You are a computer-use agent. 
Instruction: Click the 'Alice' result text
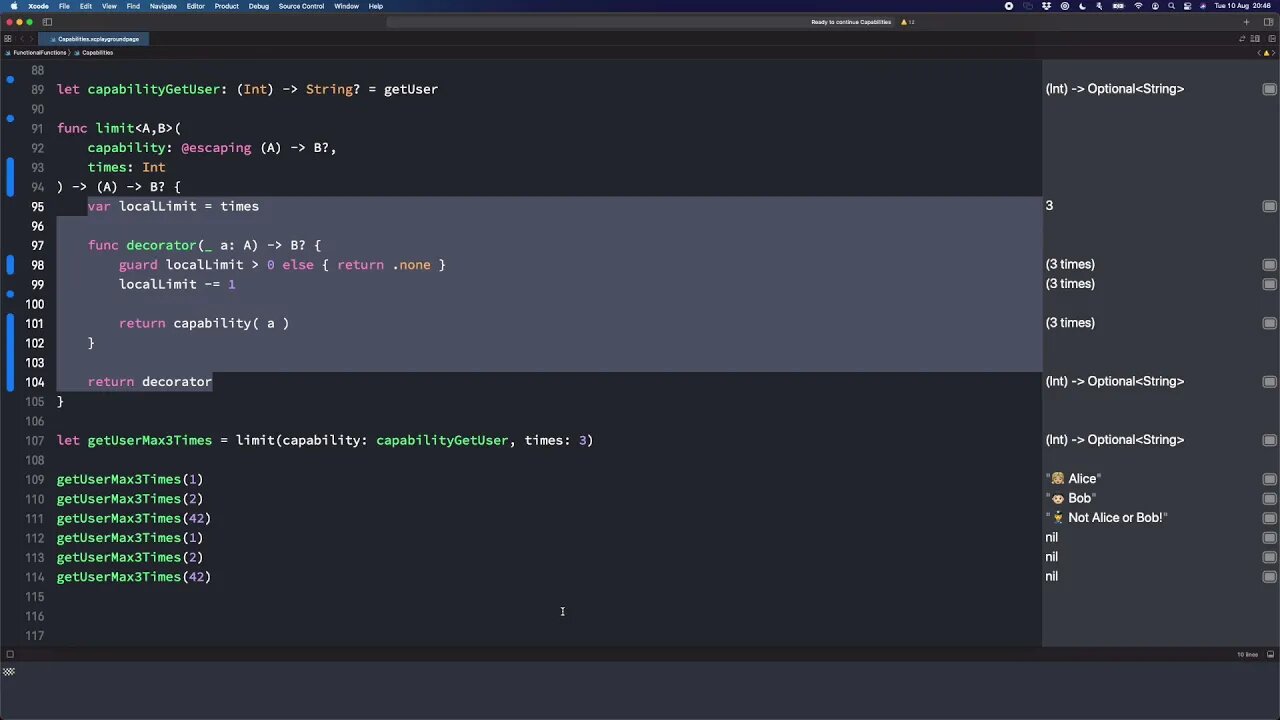(1075, 479)
